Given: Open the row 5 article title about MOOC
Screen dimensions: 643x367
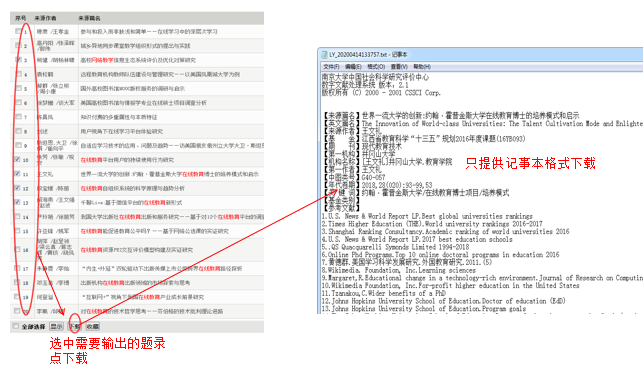Looking at the screenshot, I should pyautogui.click(x=132, y=88).
